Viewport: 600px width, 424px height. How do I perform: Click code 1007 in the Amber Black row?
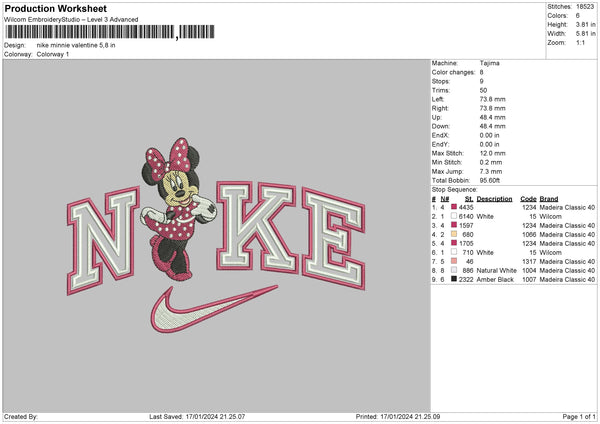coord(529,279)
